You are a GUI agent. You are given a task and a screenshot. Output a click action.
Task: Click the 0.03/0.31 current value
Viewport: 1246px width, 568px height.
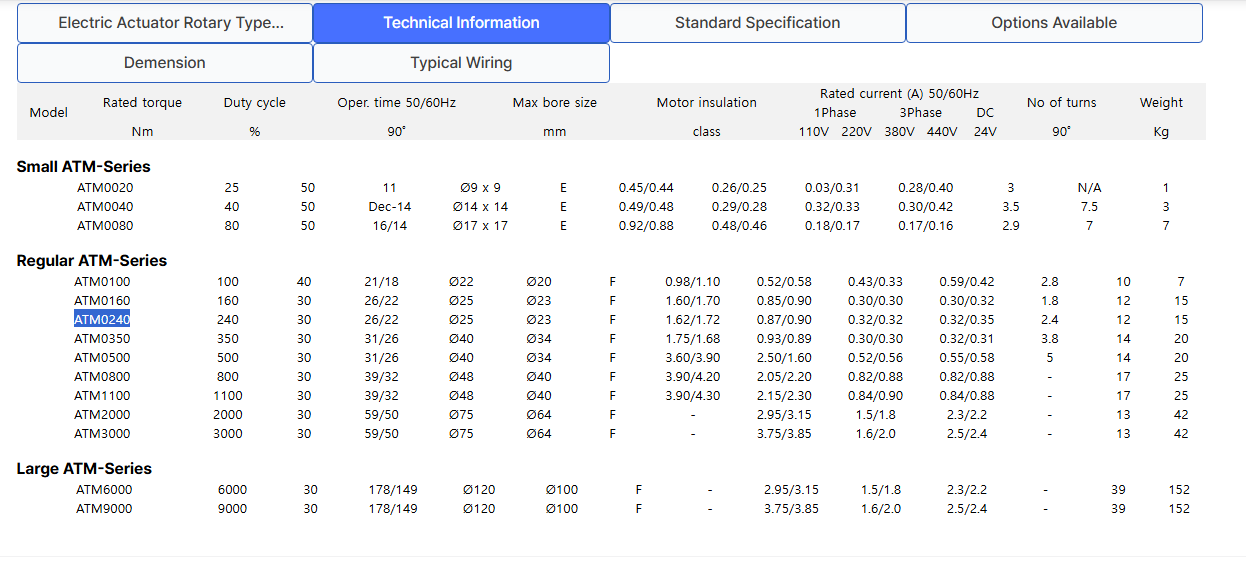coord(832,188)
